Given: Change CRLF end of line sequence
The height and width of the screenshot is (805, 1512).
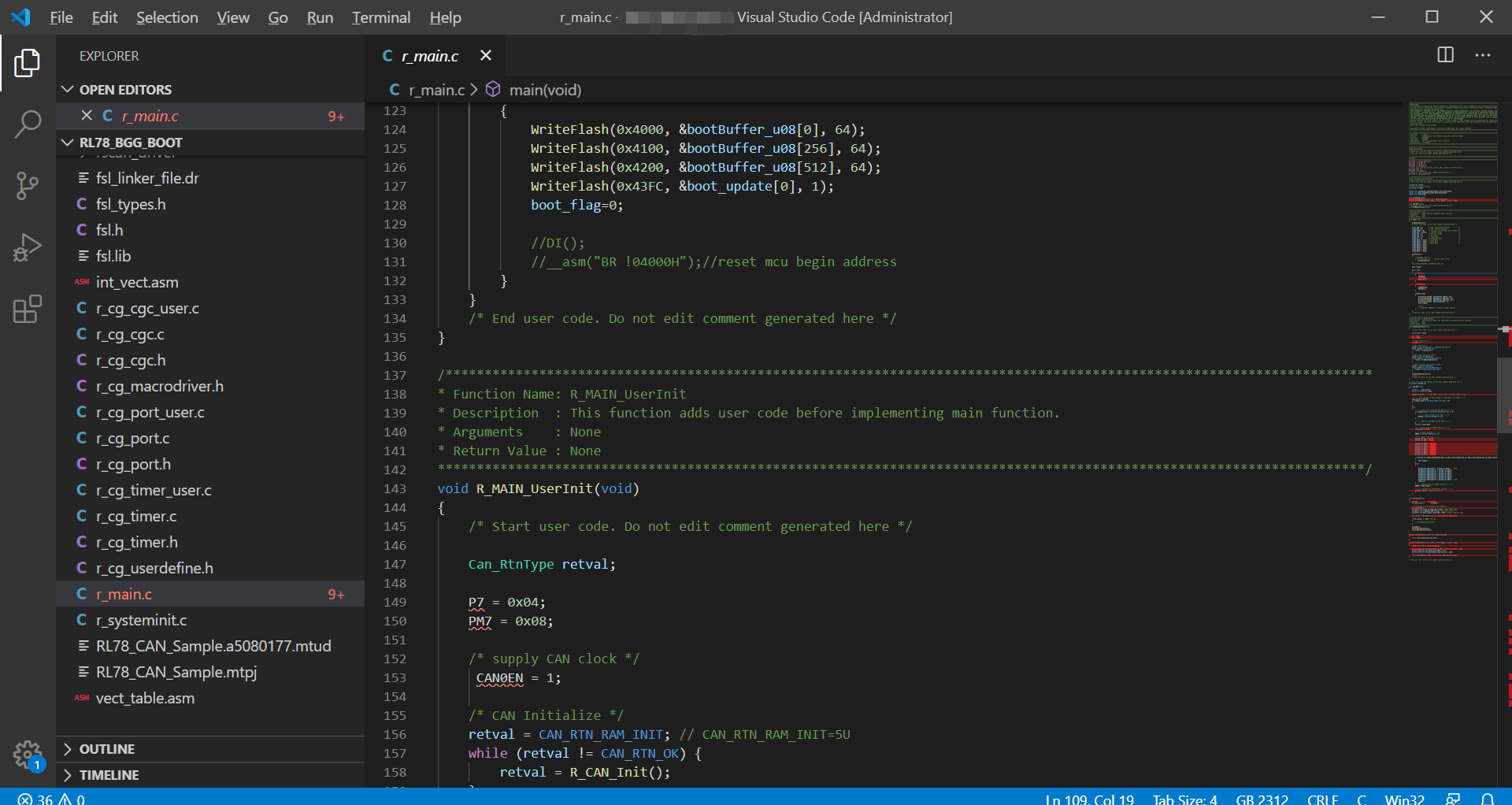Looking at the screenshot, I should pyautogui.click(x=1322, y=799).
